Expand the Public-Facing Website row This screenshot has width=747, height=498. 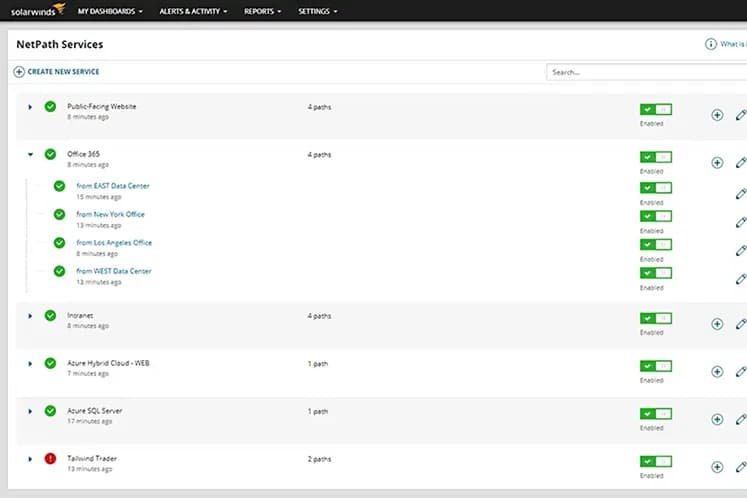[x=30, y=107]
